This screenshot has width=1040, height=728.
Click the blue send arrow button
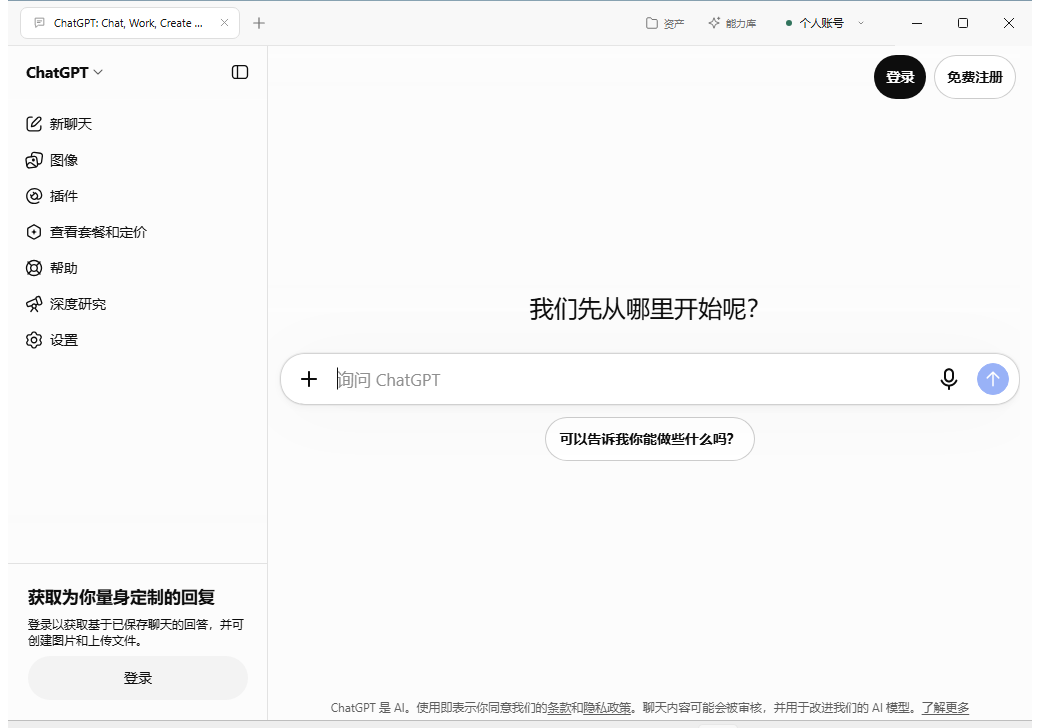click(x=992, y=379)
